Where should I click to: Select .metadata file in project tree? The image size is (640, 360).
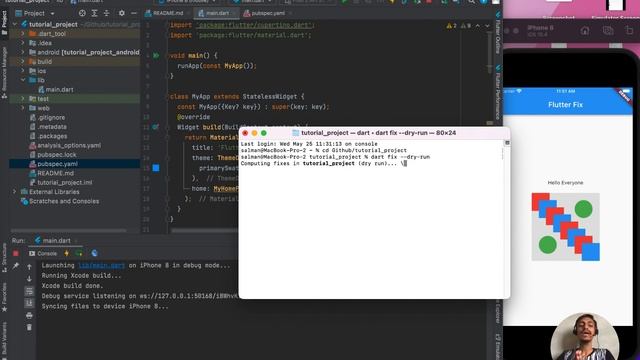tap(48, 127)
